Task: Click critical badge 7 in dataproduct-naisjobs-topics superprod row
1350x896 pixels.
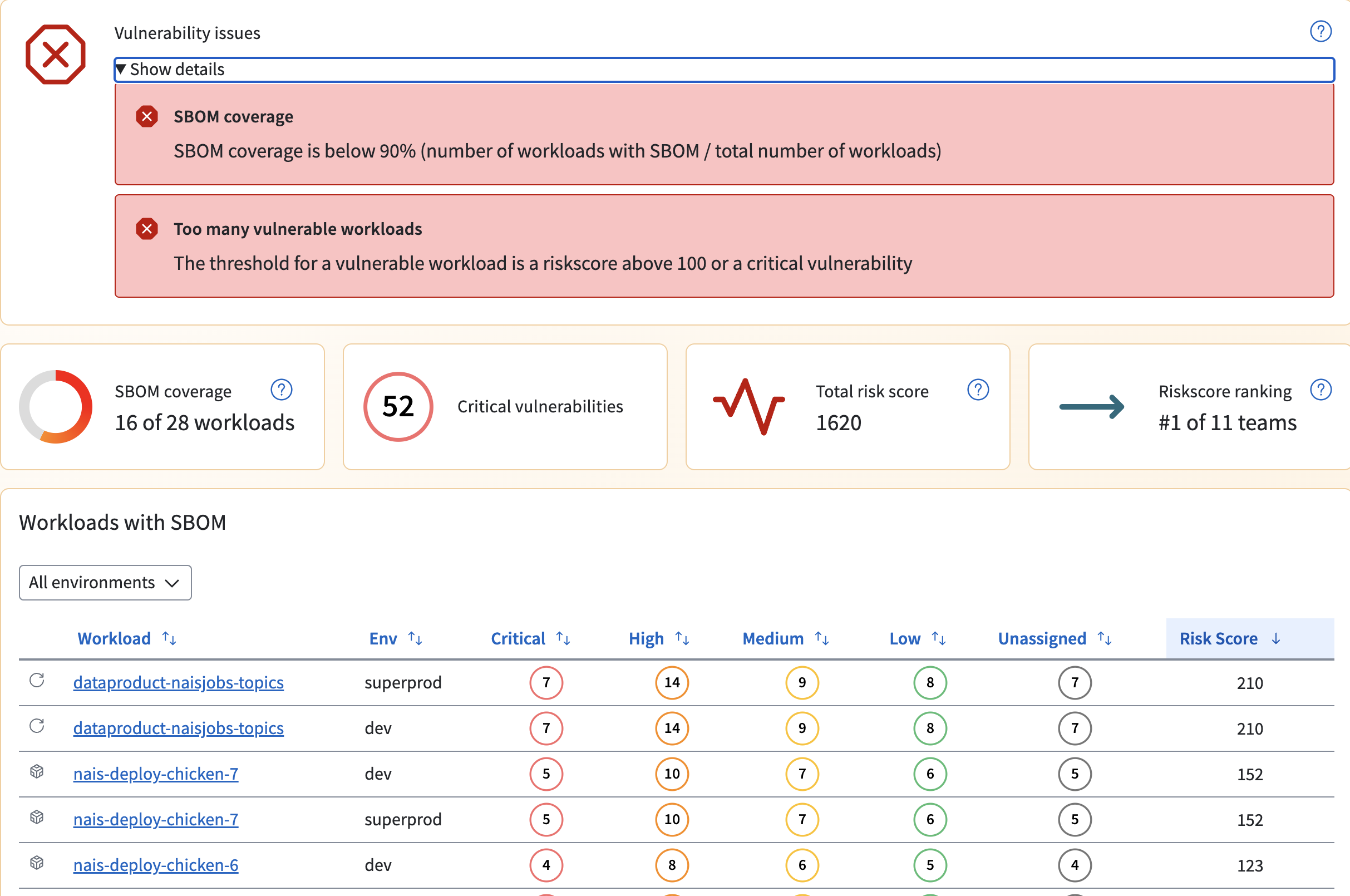Action: [x=546, y=682]
